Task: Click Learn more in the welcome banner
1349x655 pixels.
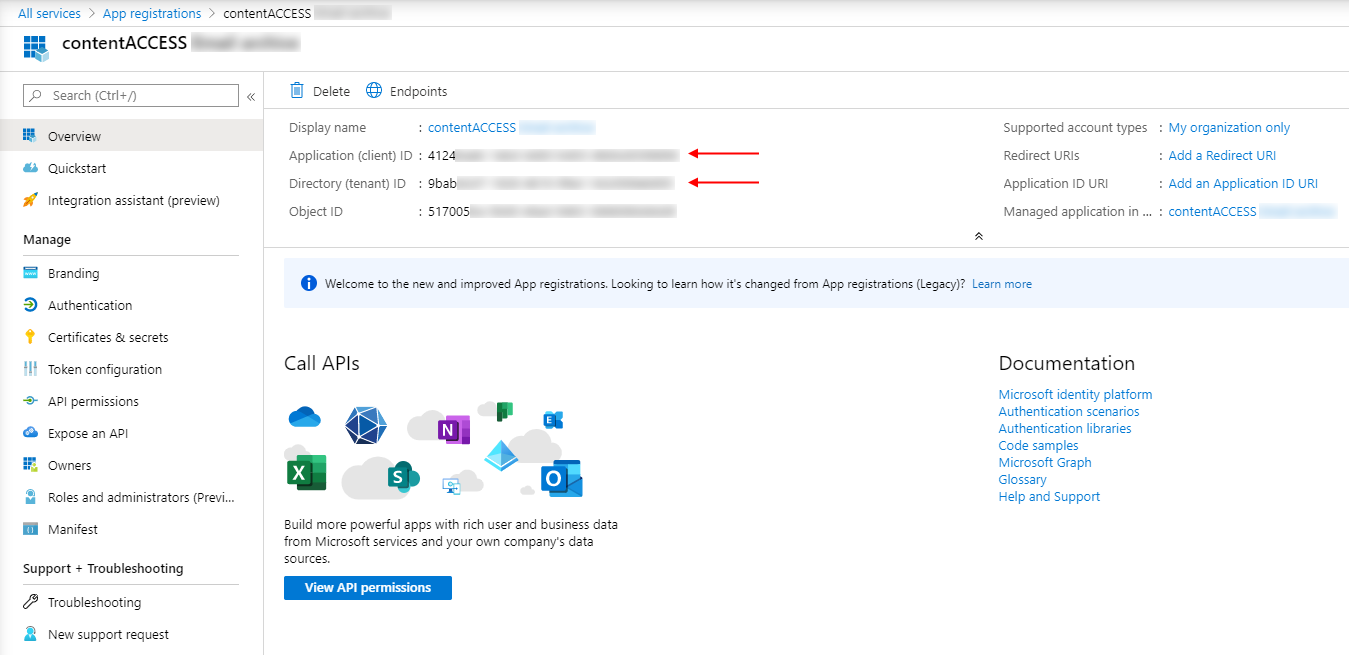Action: [x=1001, y=284]
